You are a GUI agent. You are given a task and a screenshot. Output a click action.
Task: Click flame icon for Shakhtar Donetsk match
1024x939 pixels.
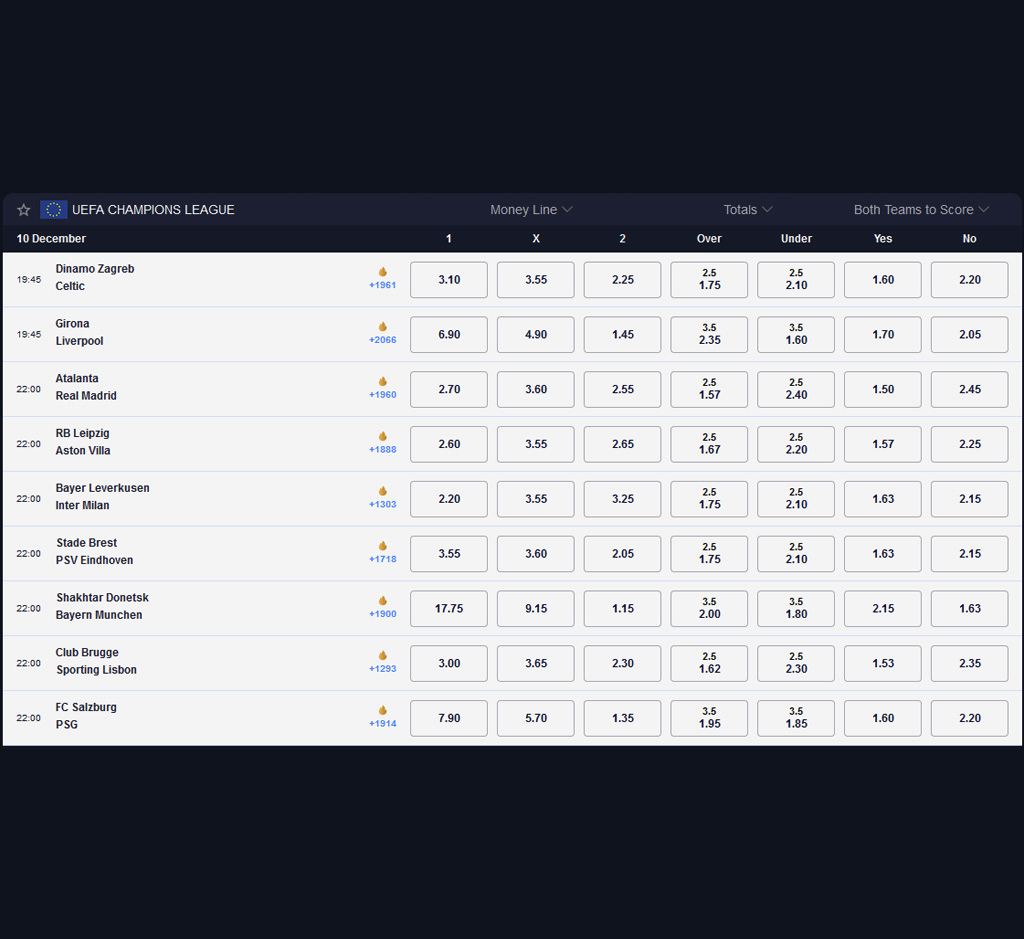pos(382,601)
